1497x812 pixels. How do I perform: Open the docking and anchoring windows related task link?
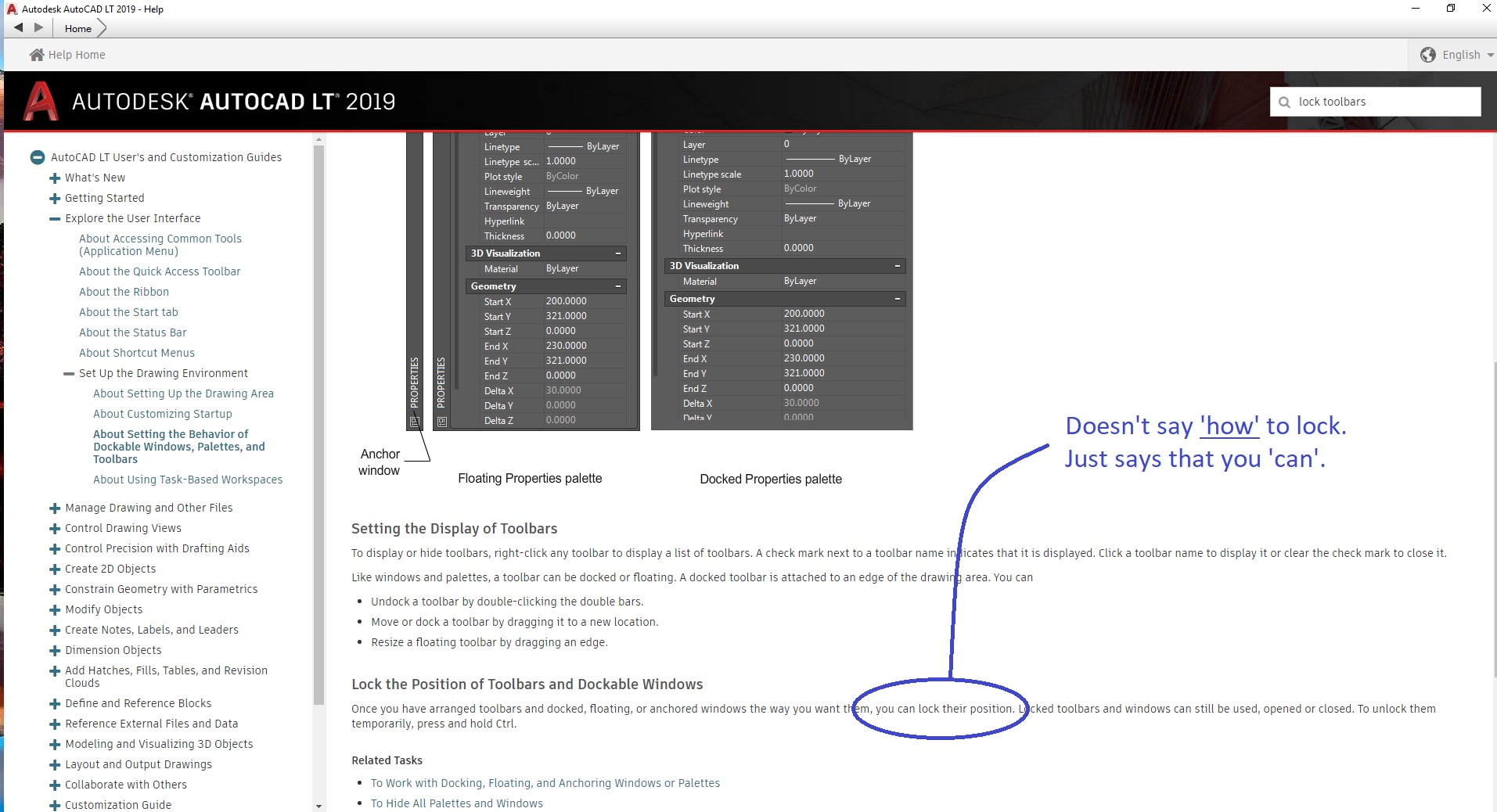[545, 783]
